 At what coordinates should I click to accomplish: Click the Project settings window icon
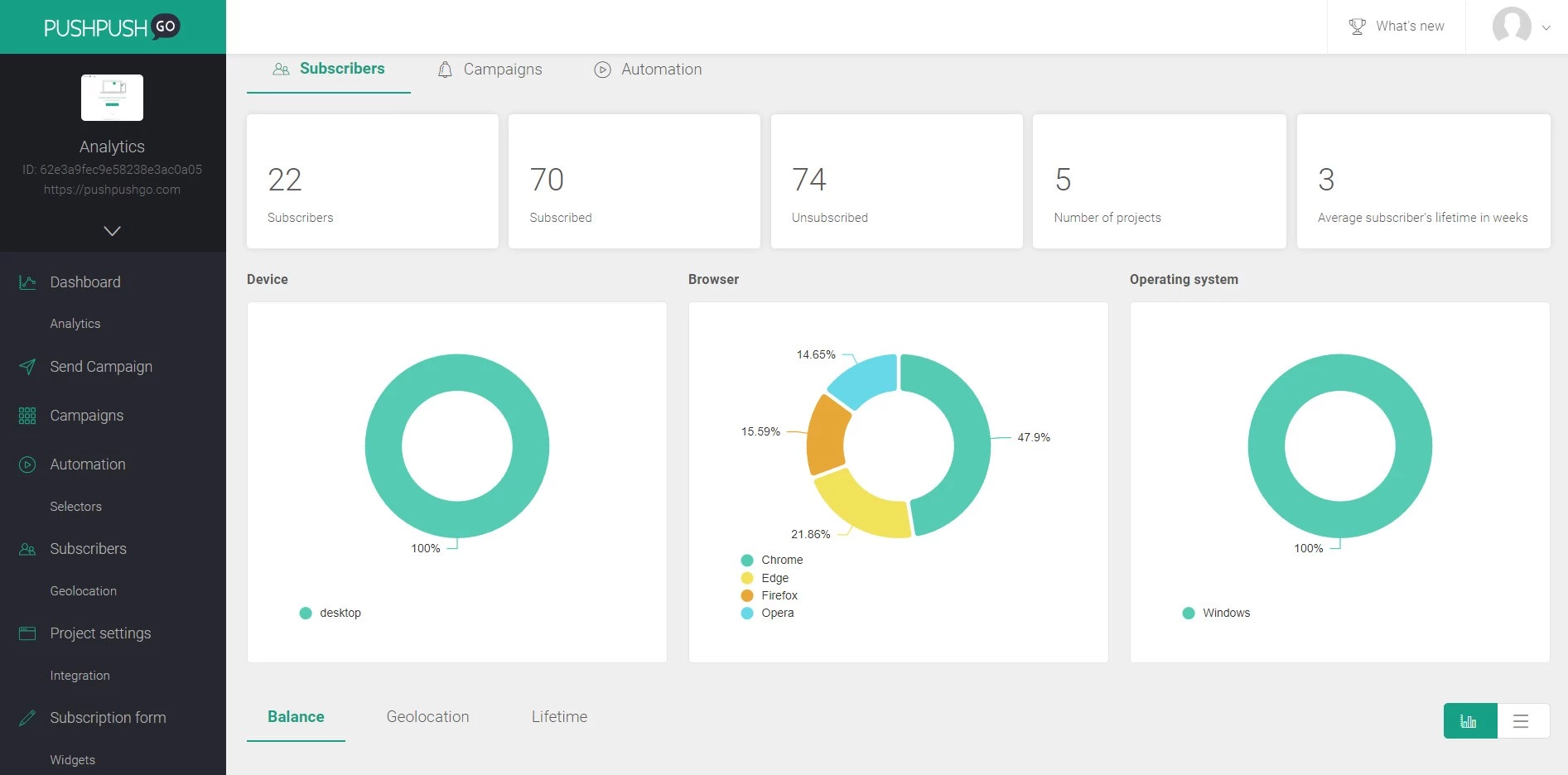pyautogui.click(x=27, y=633)
